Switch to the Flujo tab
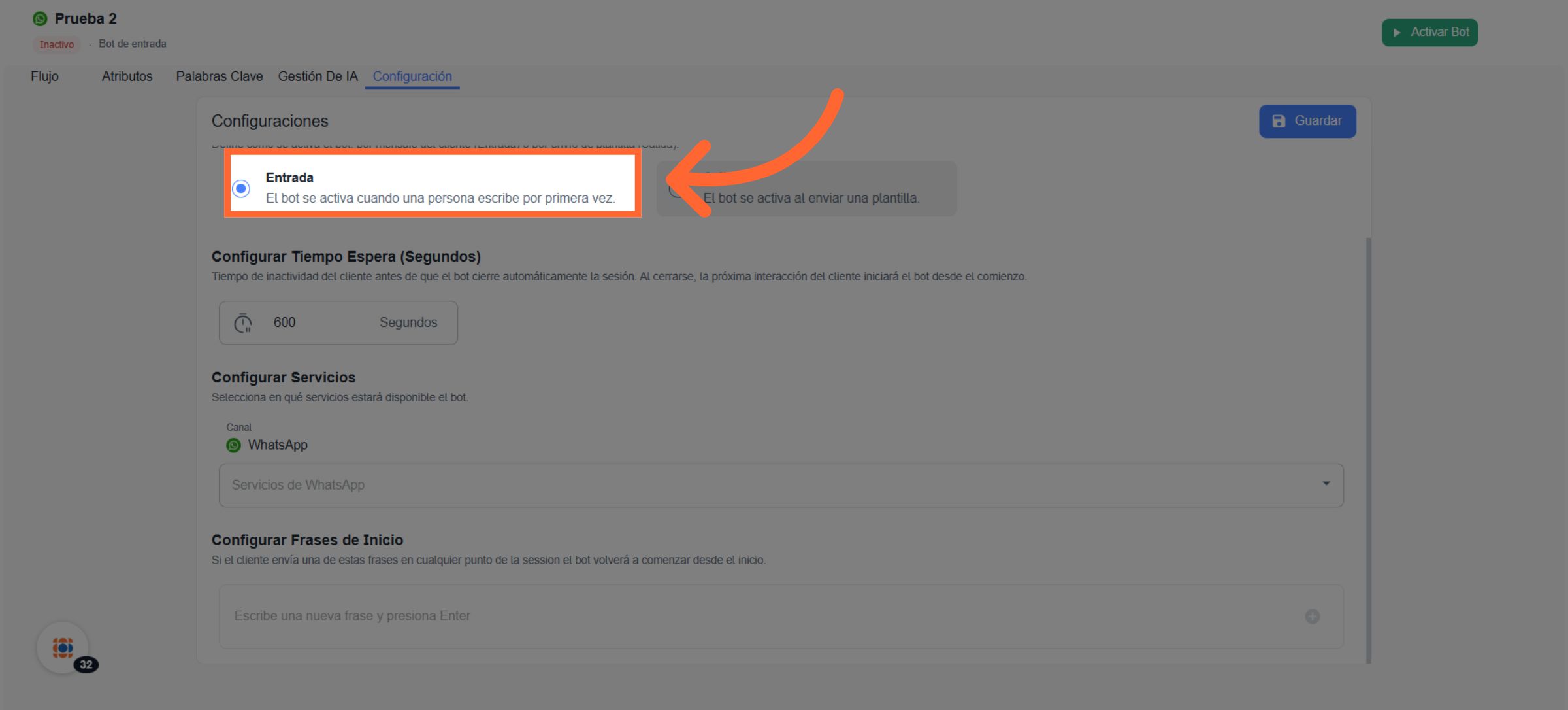1568x710 pixels. [x=44, y=76]
